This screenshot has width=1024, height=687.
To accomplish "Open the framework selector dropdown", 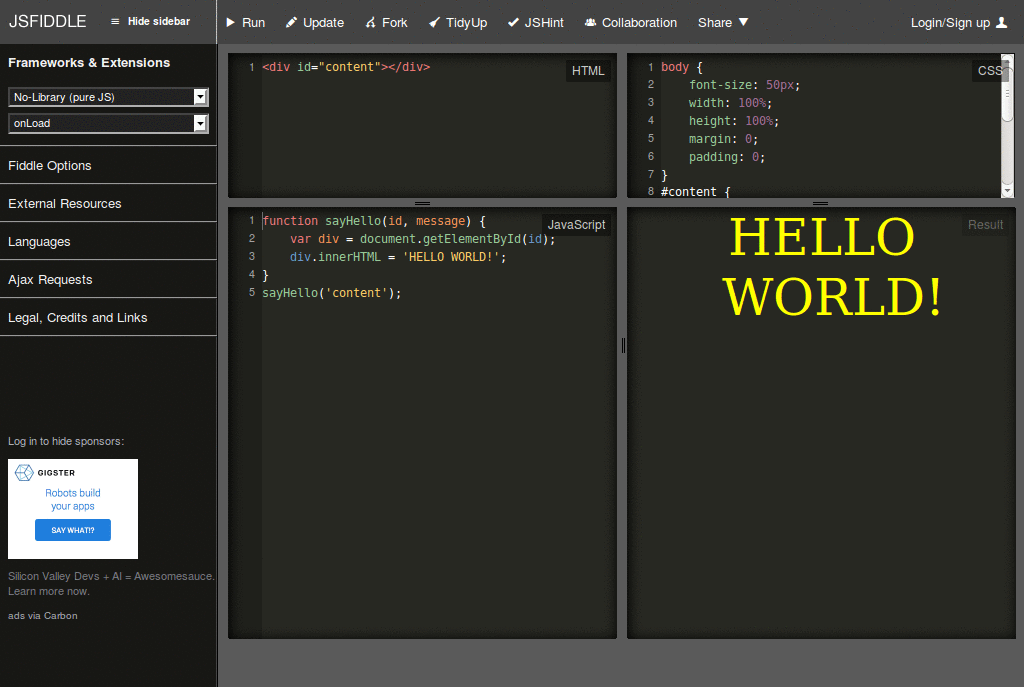I will (107, 96).
